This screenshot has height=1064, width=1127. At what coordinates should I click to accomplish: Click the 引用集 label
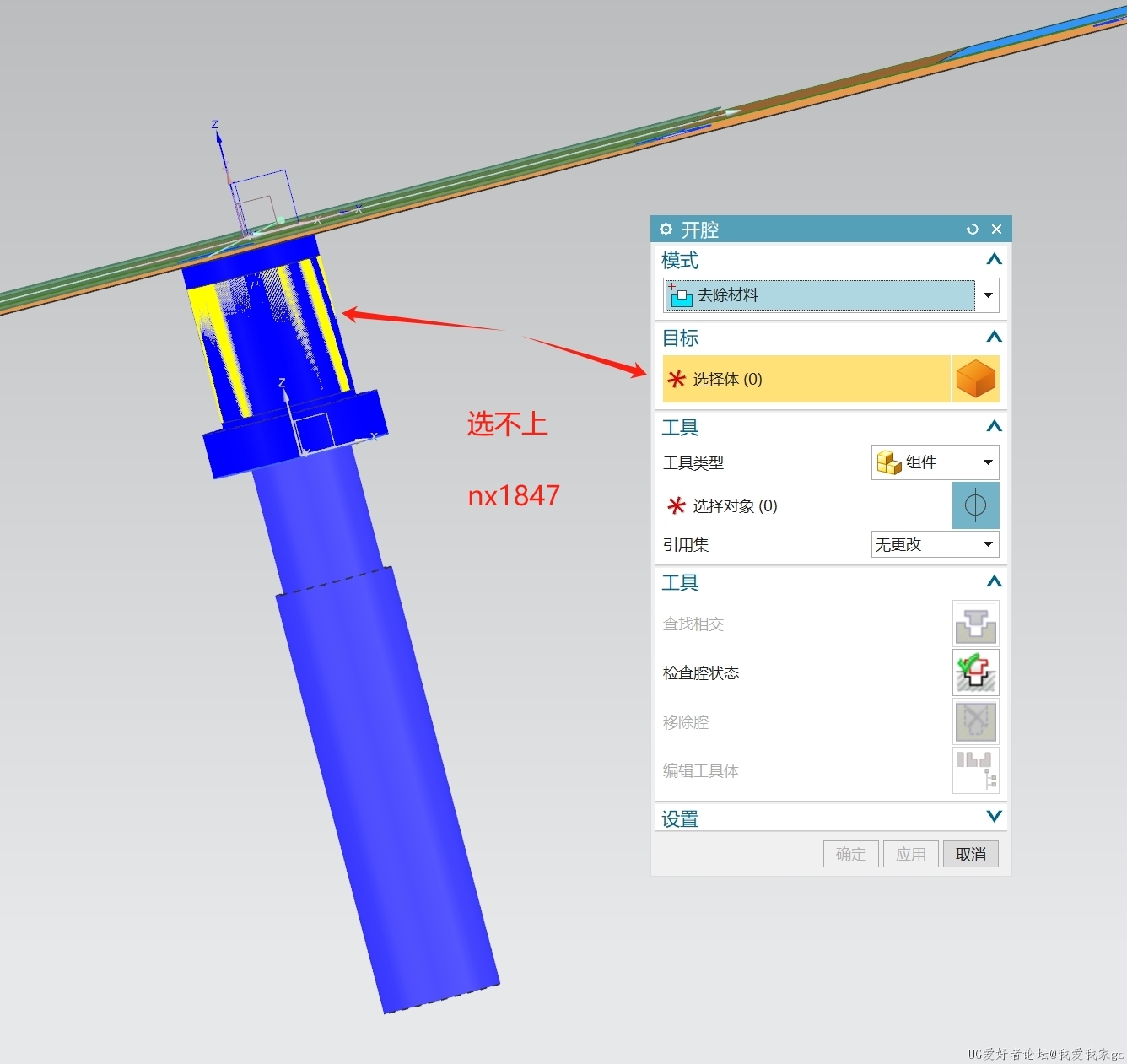686,545
